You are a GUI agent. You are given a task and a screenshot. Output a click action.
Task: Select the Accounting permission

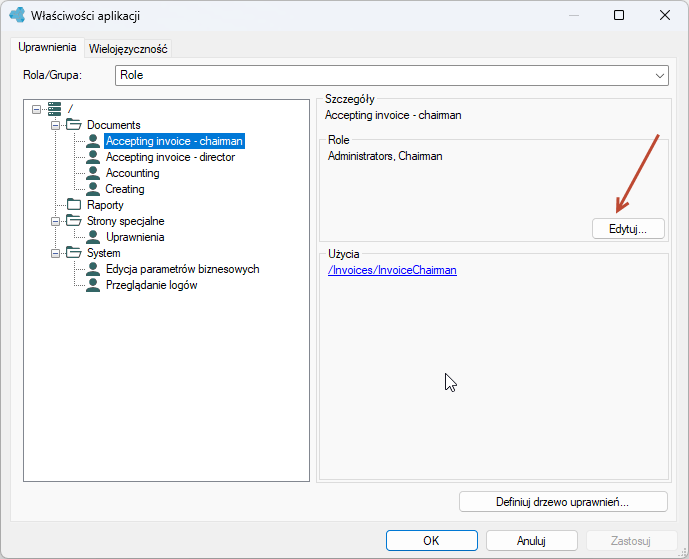pyautogui.click(x=132, y=173)
